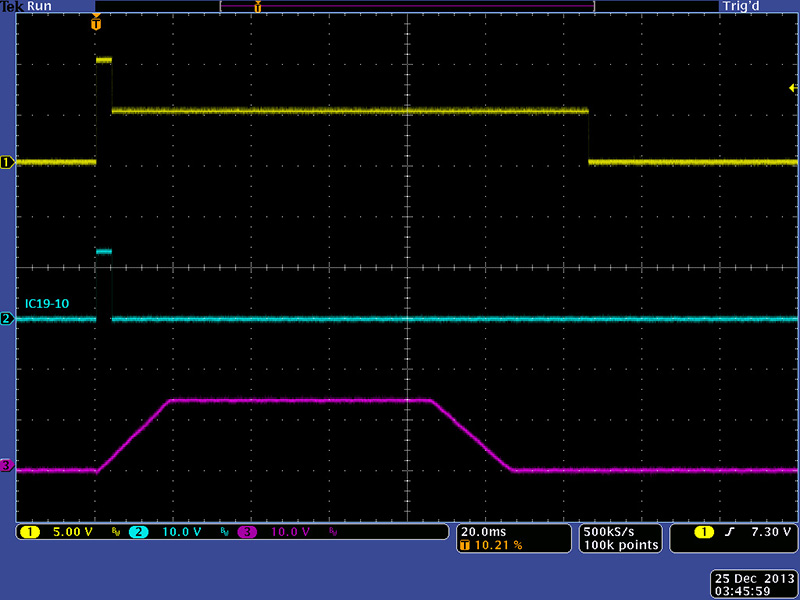800x600 pixels.
Task: Select the yellow channel 1 ground marker
Action: [x=8, y=163]
